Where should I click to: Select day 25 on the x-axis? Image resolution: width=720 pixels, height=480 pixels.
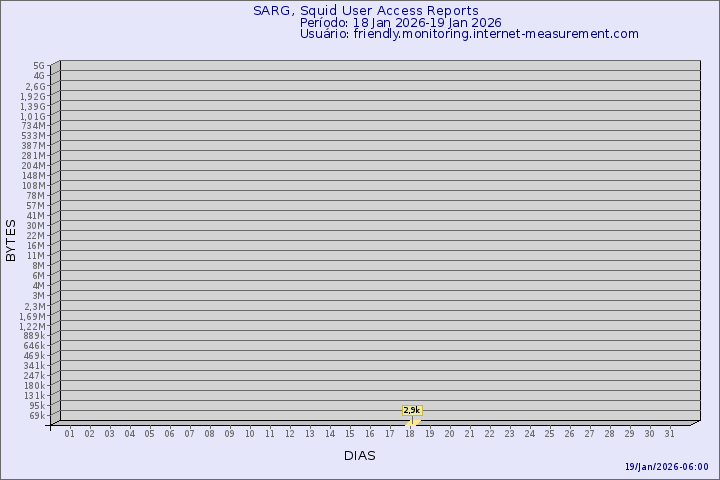[550, 433]
